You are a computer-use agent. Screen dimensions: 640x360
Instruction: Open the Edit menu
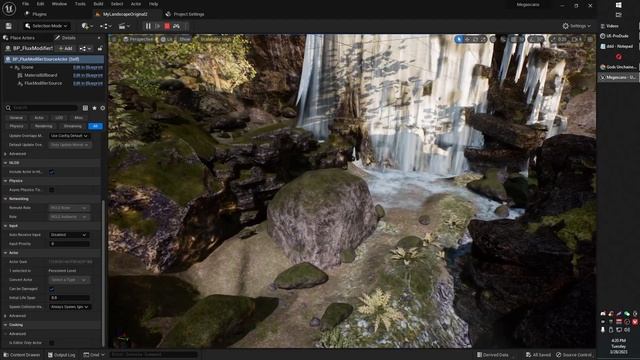(x=40, y=4)
